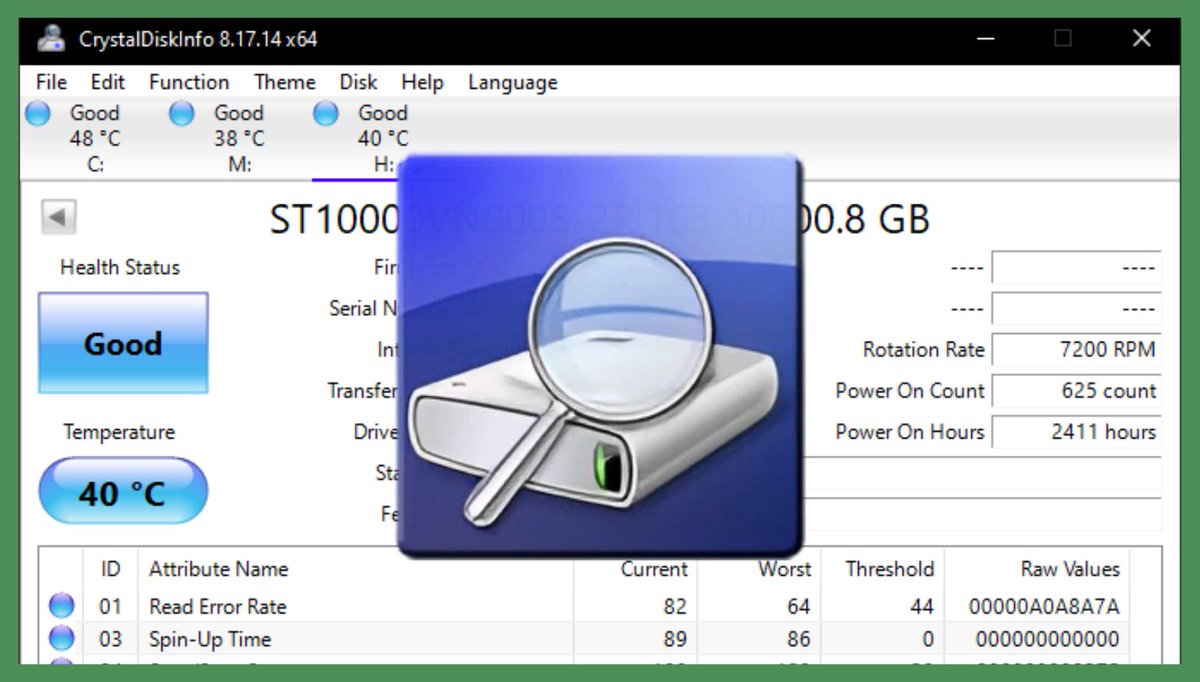This screenshot has width=1200, height=682.
Task: Click the 40 °C temperature indicator
Action: tap(122, 490)
